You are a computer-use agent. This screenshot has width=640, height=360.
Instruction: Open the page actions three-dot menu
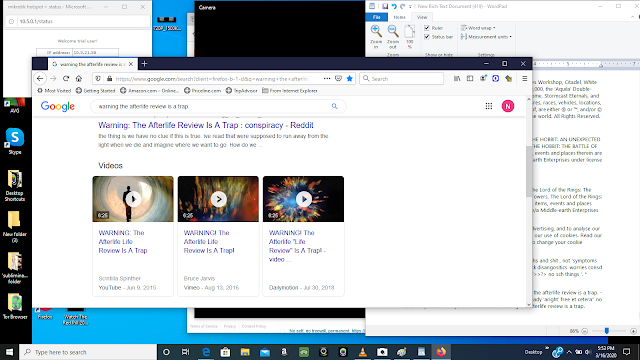[x=327, y=78]
